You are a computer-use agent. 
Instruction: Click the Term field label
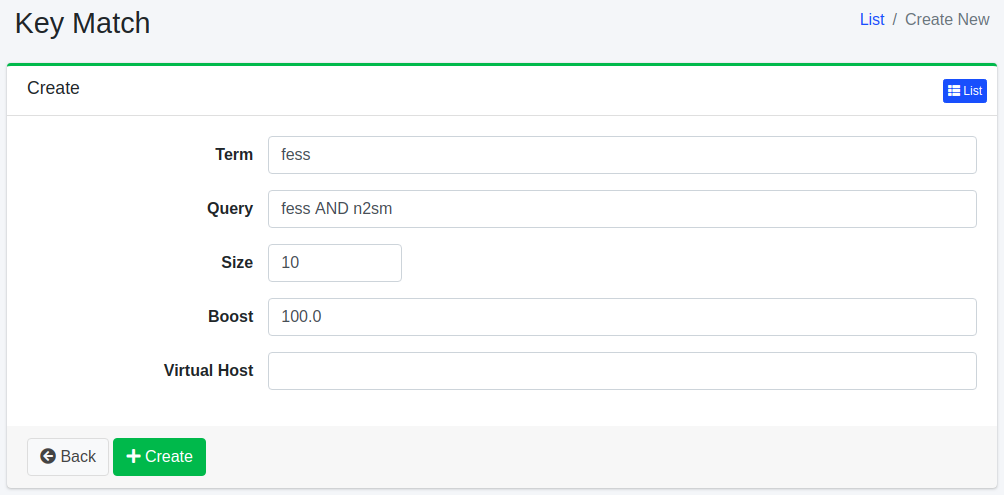tap(234, 155)
